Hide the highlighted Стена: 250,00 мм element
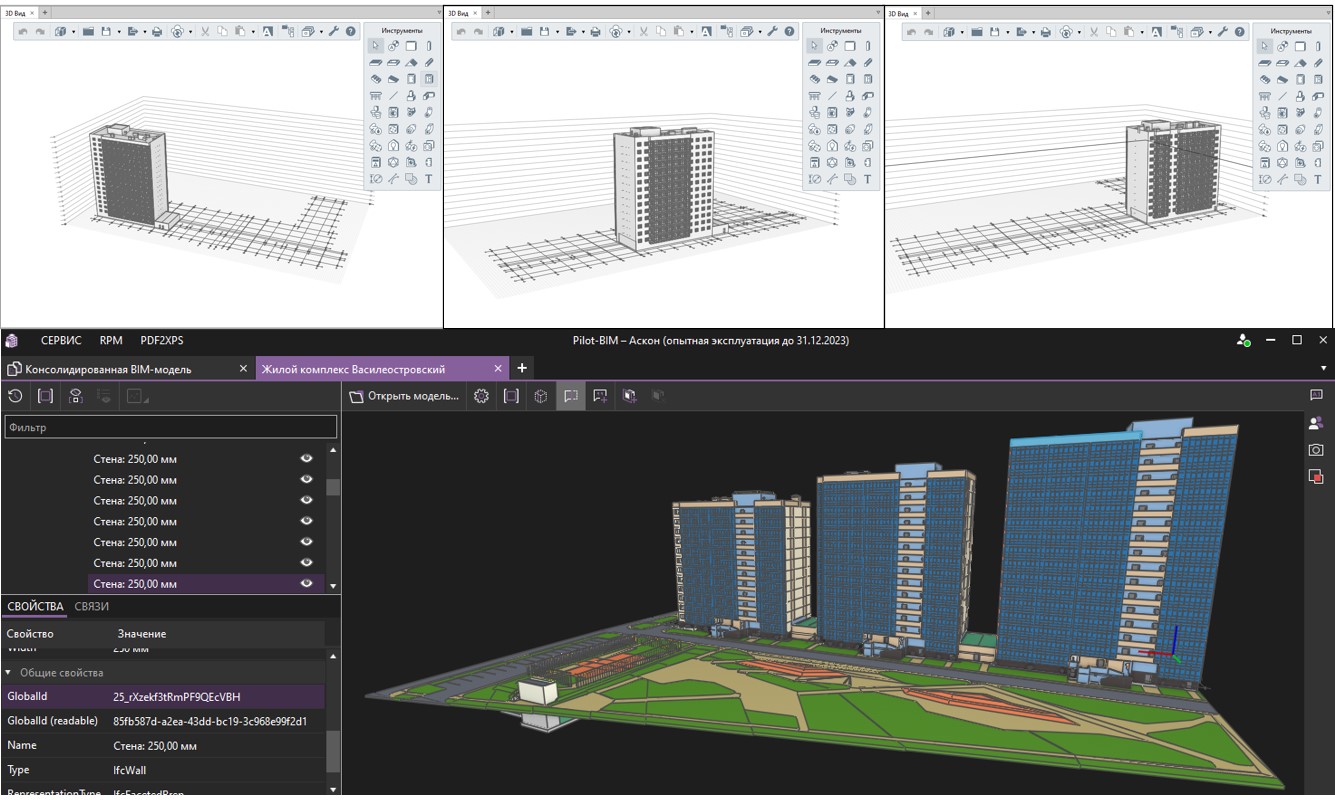 (306, 583)
